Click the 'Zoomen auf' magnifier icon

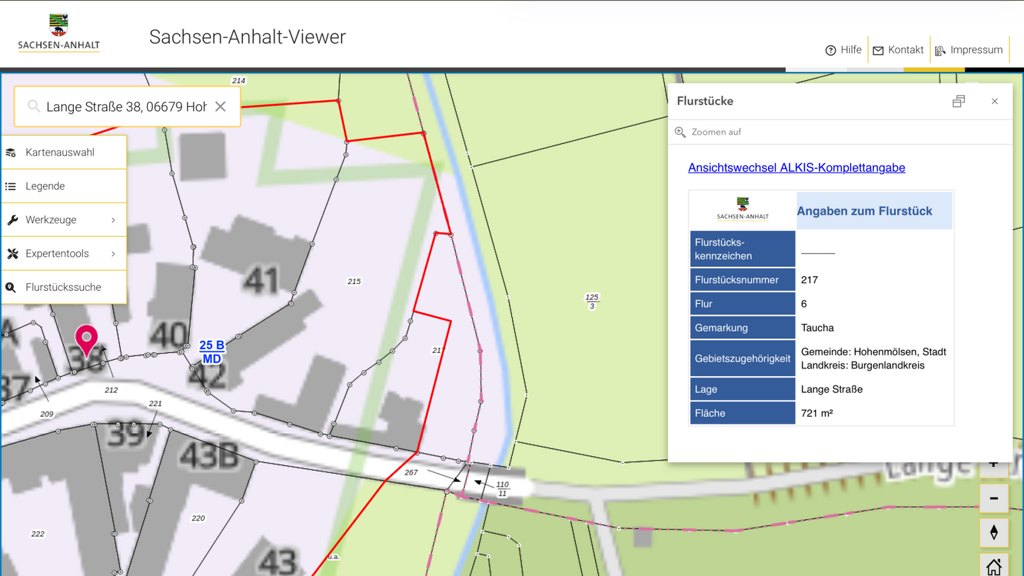click(681, 132)
